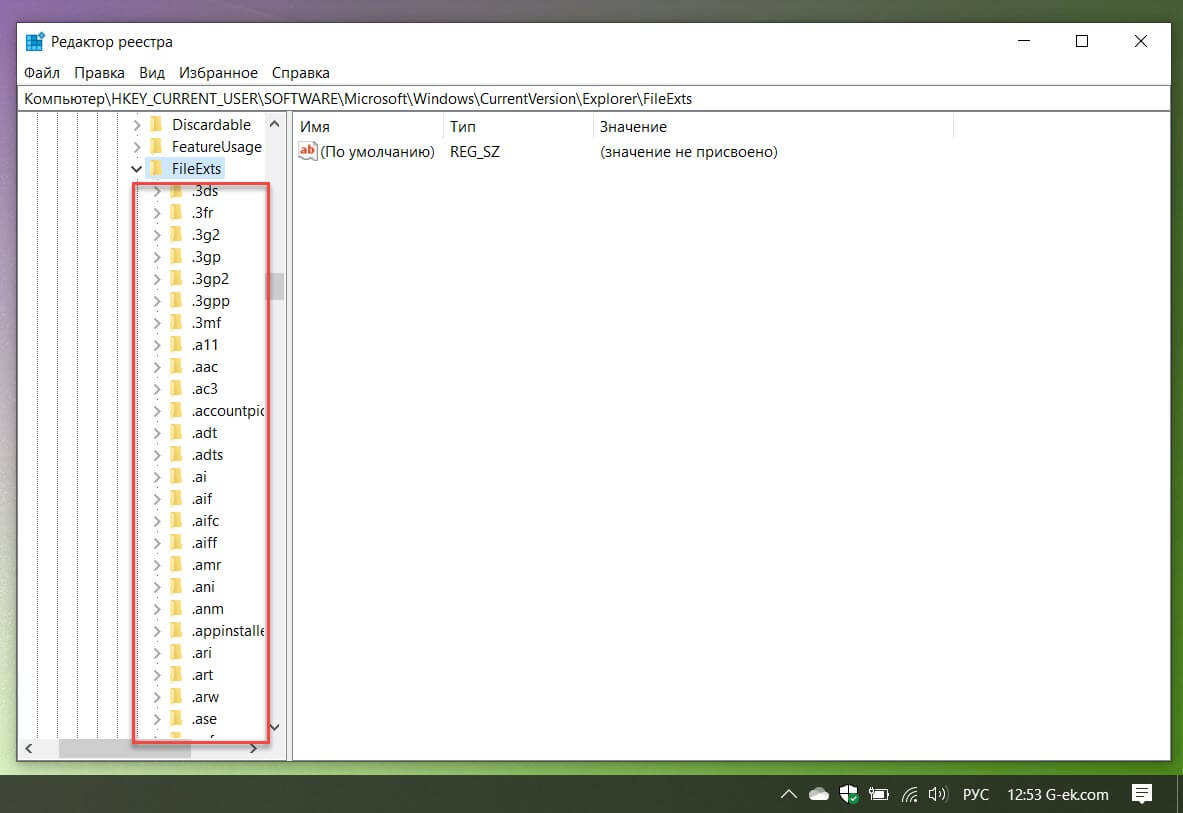Select the .ari key
This screenshot has width=1183, height=813.
[x=201, y=652]
